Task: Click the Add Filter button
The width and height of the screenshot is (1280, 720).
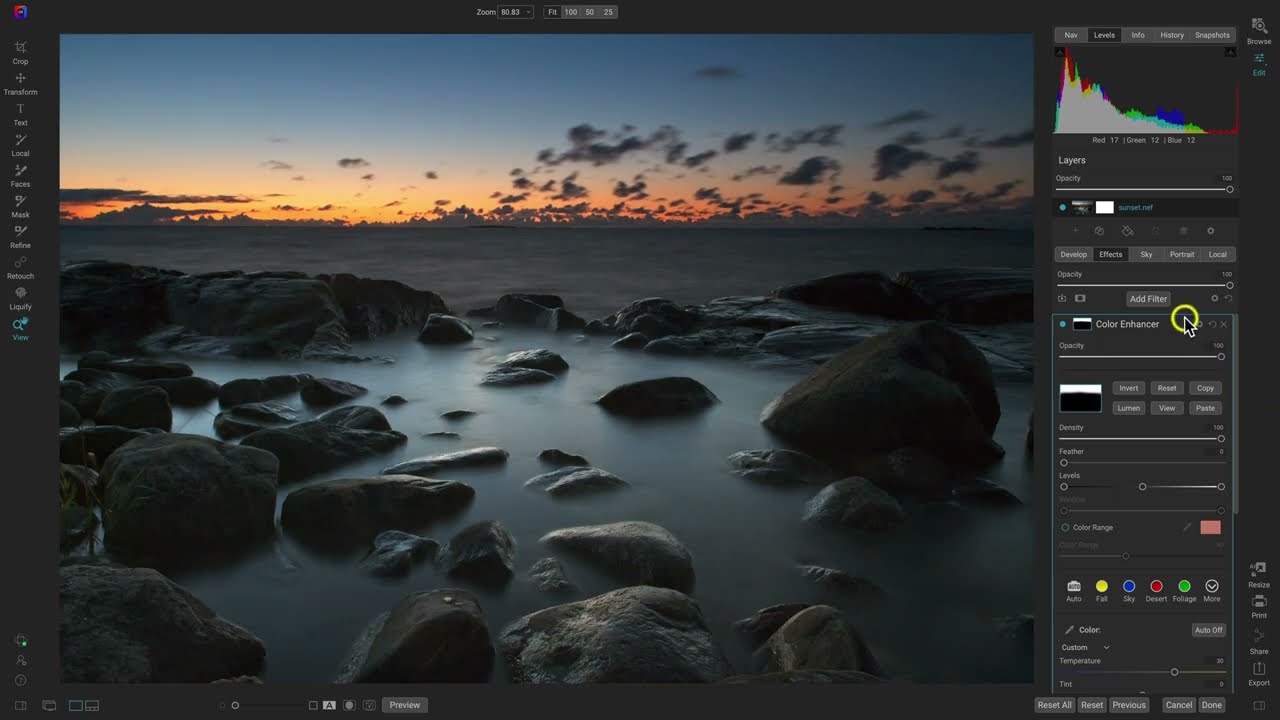Action: 1148,298
